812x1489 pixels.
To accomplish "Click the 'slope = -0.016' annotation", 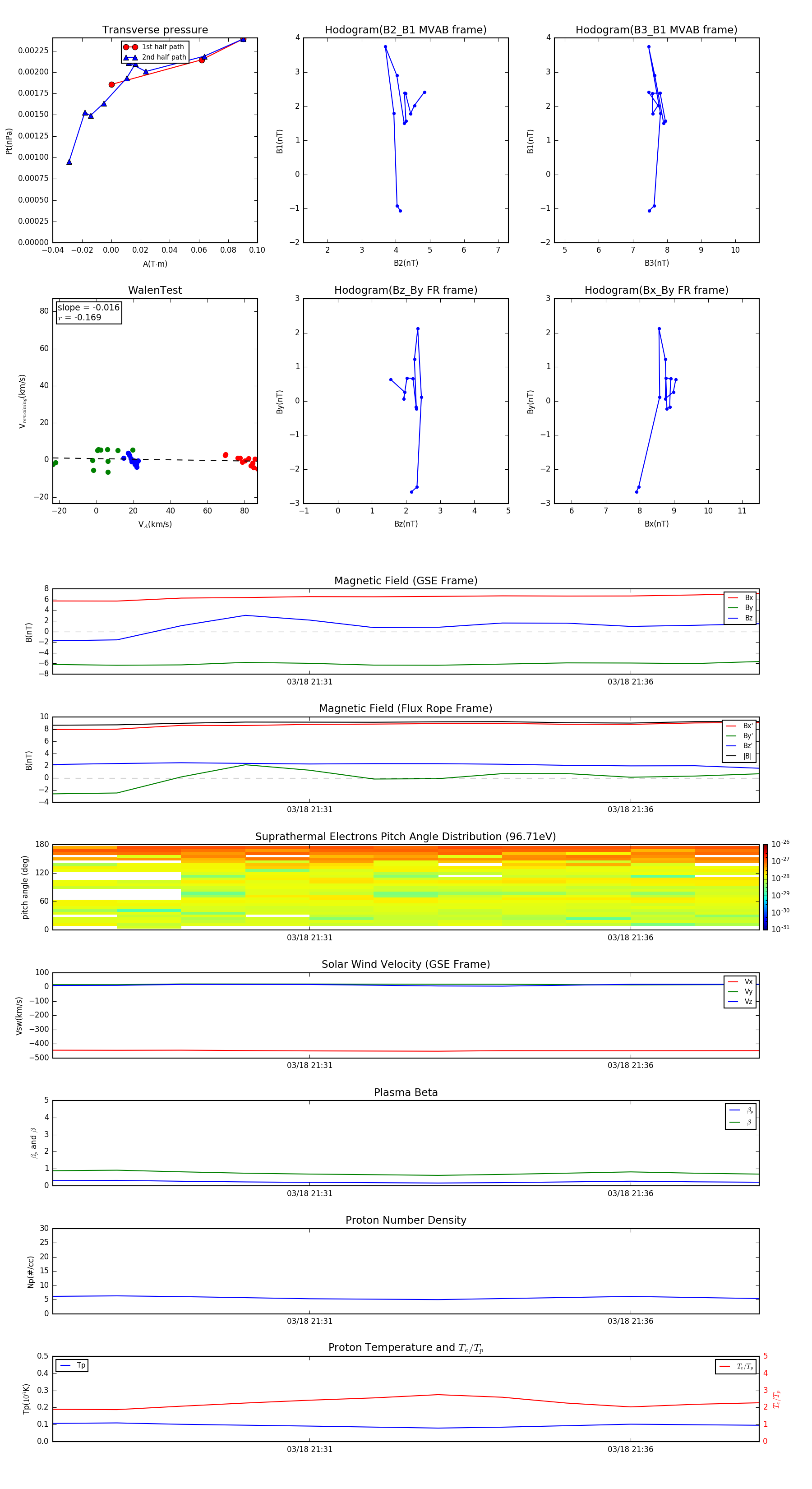I will point(88,308).
